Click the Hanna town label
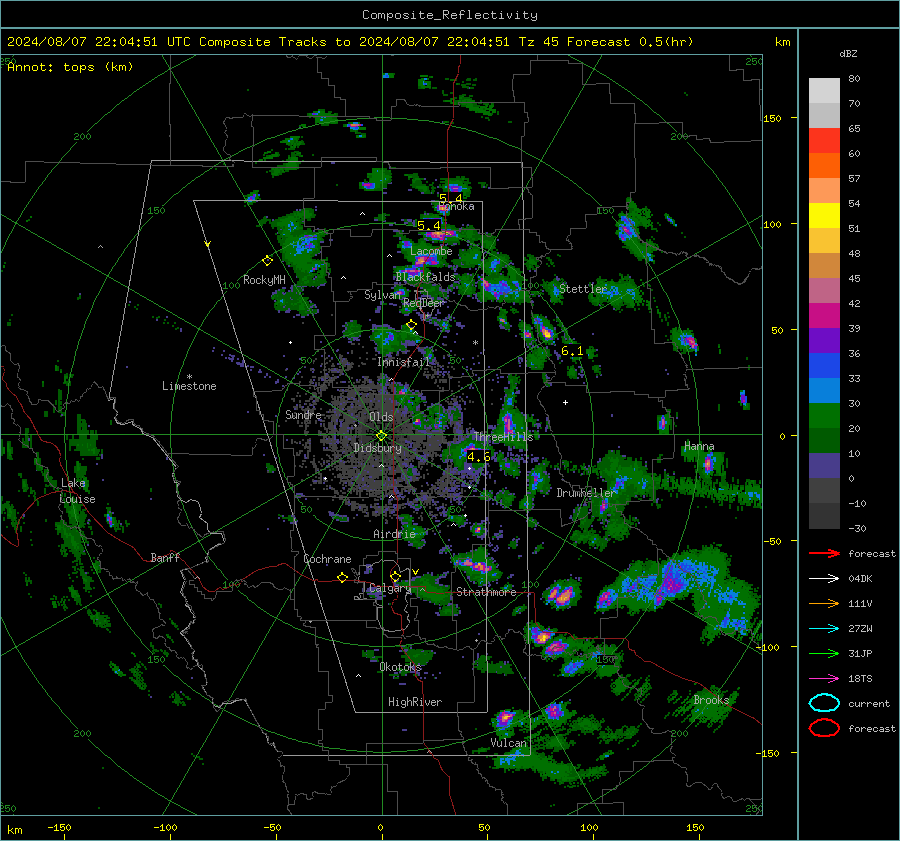 699,446
